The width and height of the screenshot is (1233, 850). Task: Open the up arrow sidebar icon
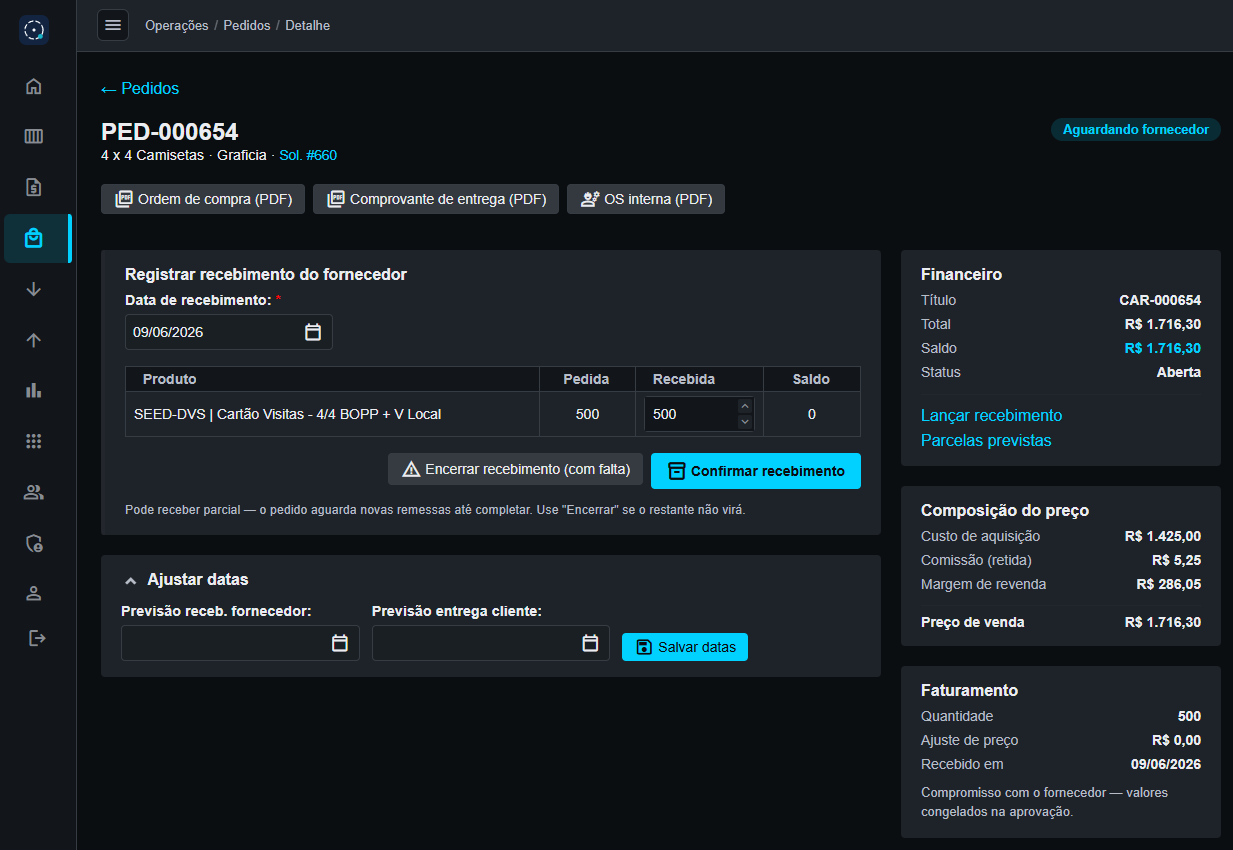[x=34, y=340]
